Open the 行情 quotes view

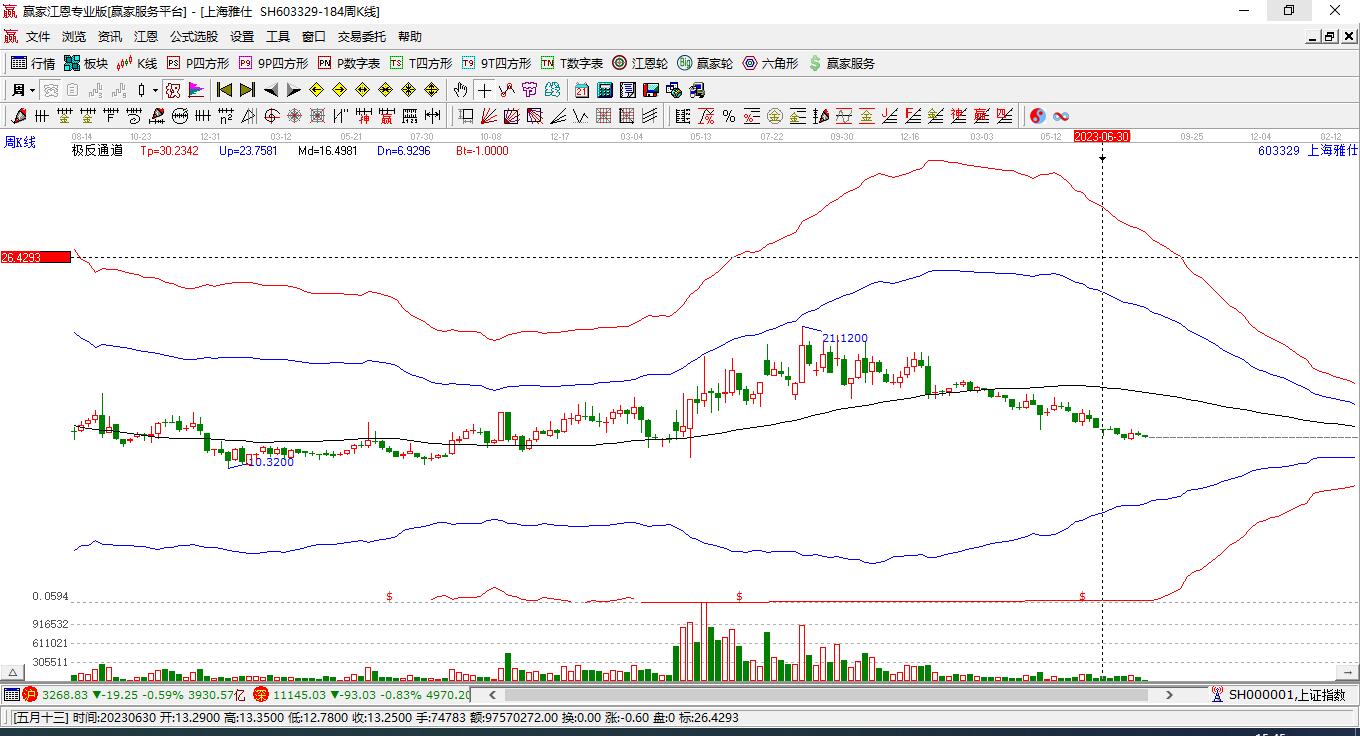pyautogui.click(x=33, y=63)
